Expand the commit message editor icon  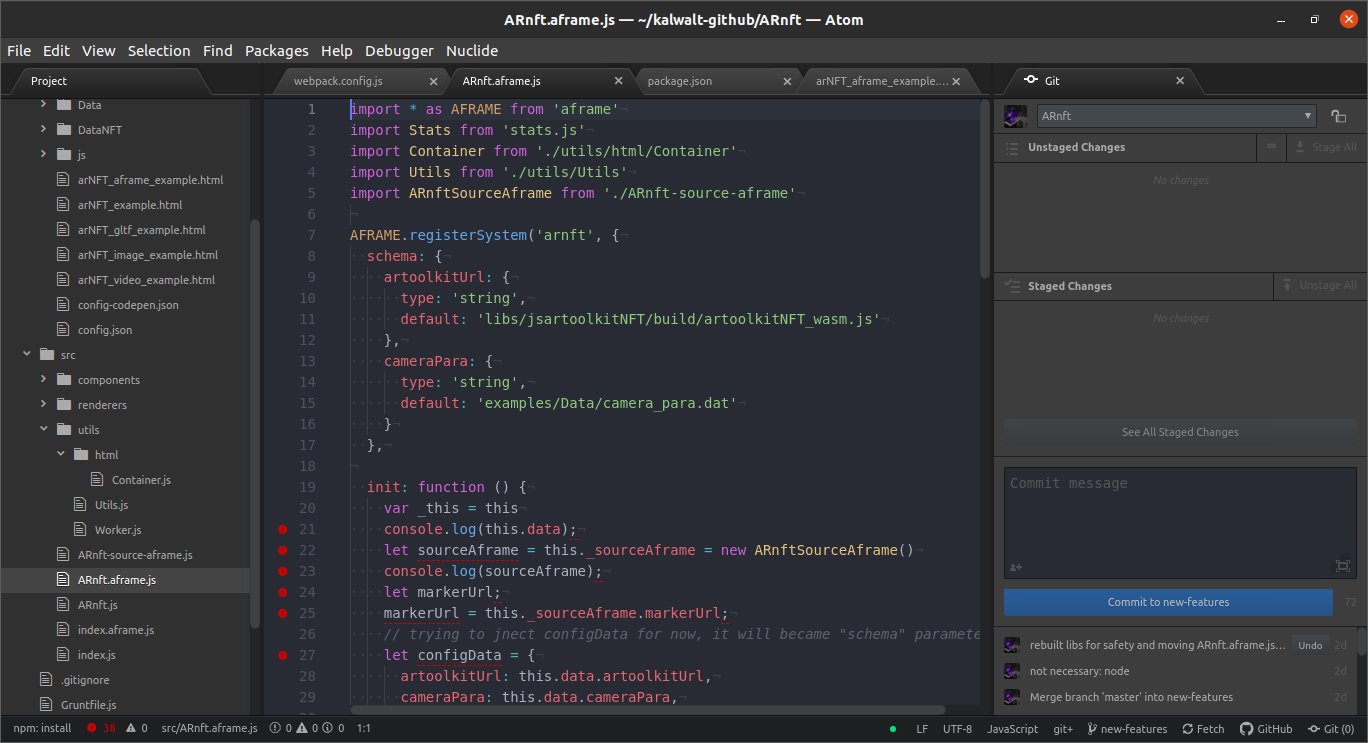1342,566
